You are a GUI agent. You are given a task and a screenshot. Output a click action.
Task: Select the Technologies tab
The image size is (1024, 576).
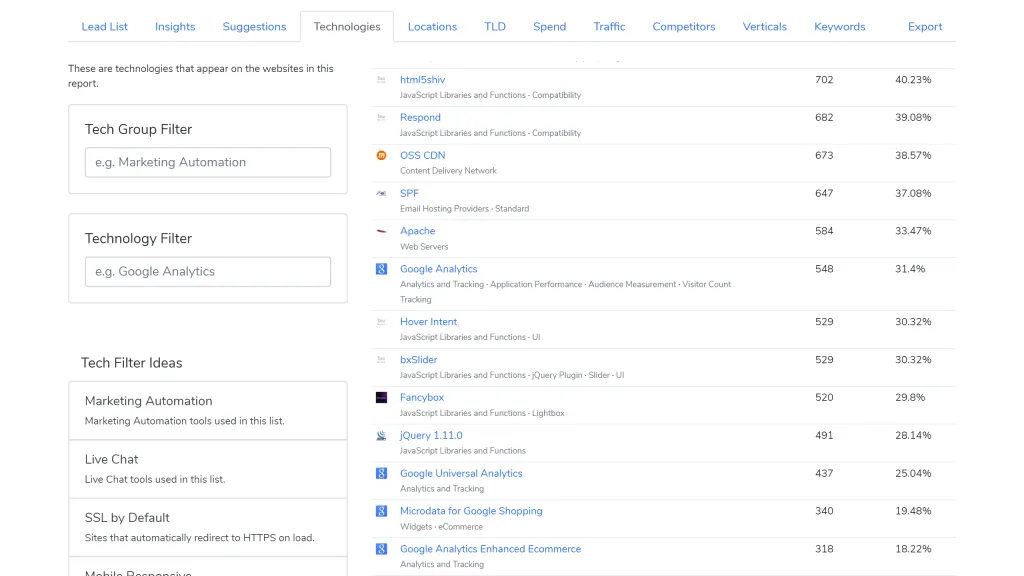click(347, 27)
